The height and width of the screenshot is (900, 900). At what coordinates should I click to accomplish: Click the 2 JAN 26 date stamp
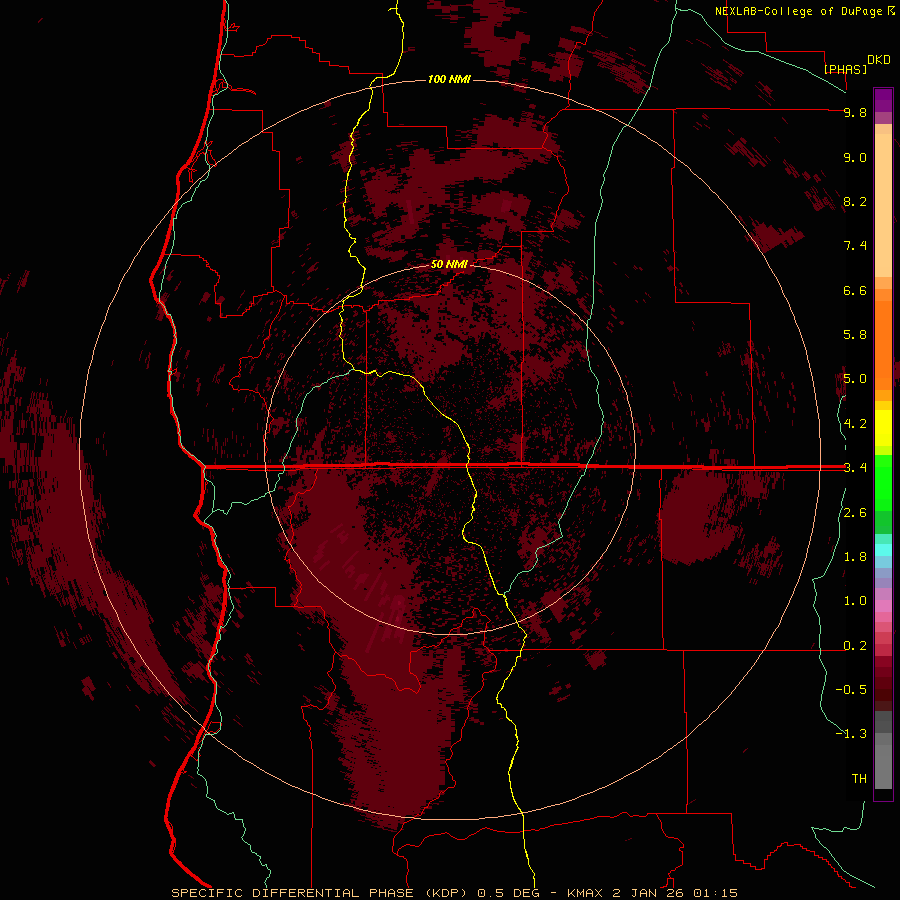click(x=649, y=893)
